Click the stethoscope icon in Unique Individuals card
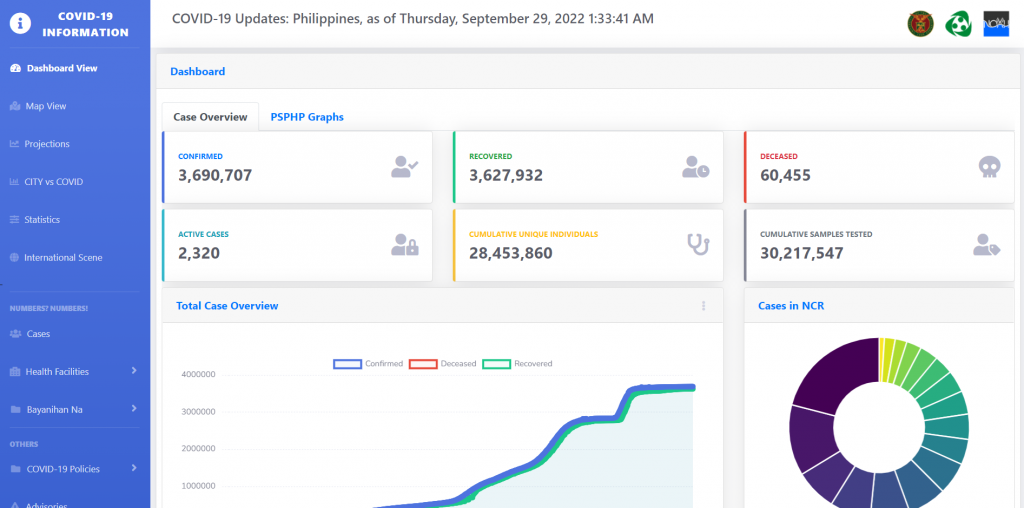Viewport: 1024px width, 508px height. (x=698, y=245)
